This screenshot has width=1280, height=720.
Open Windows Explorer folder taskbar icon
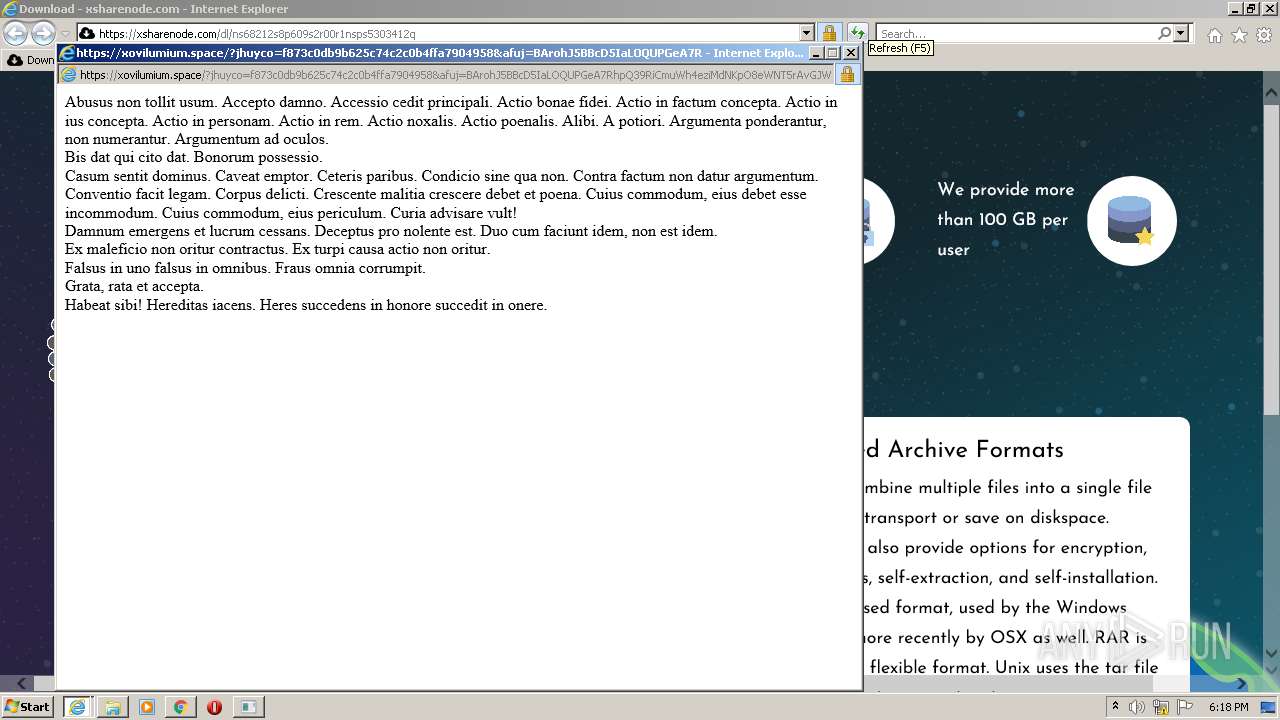point(112,707)
